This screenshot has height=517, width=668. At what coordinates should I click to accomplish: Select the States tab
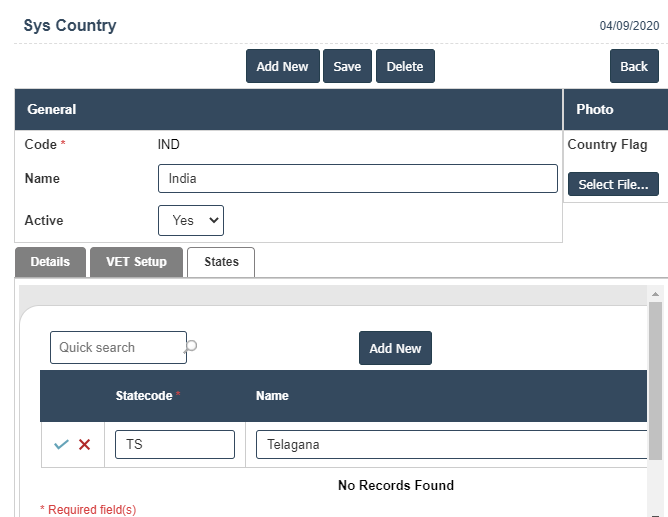click(221, 262)
